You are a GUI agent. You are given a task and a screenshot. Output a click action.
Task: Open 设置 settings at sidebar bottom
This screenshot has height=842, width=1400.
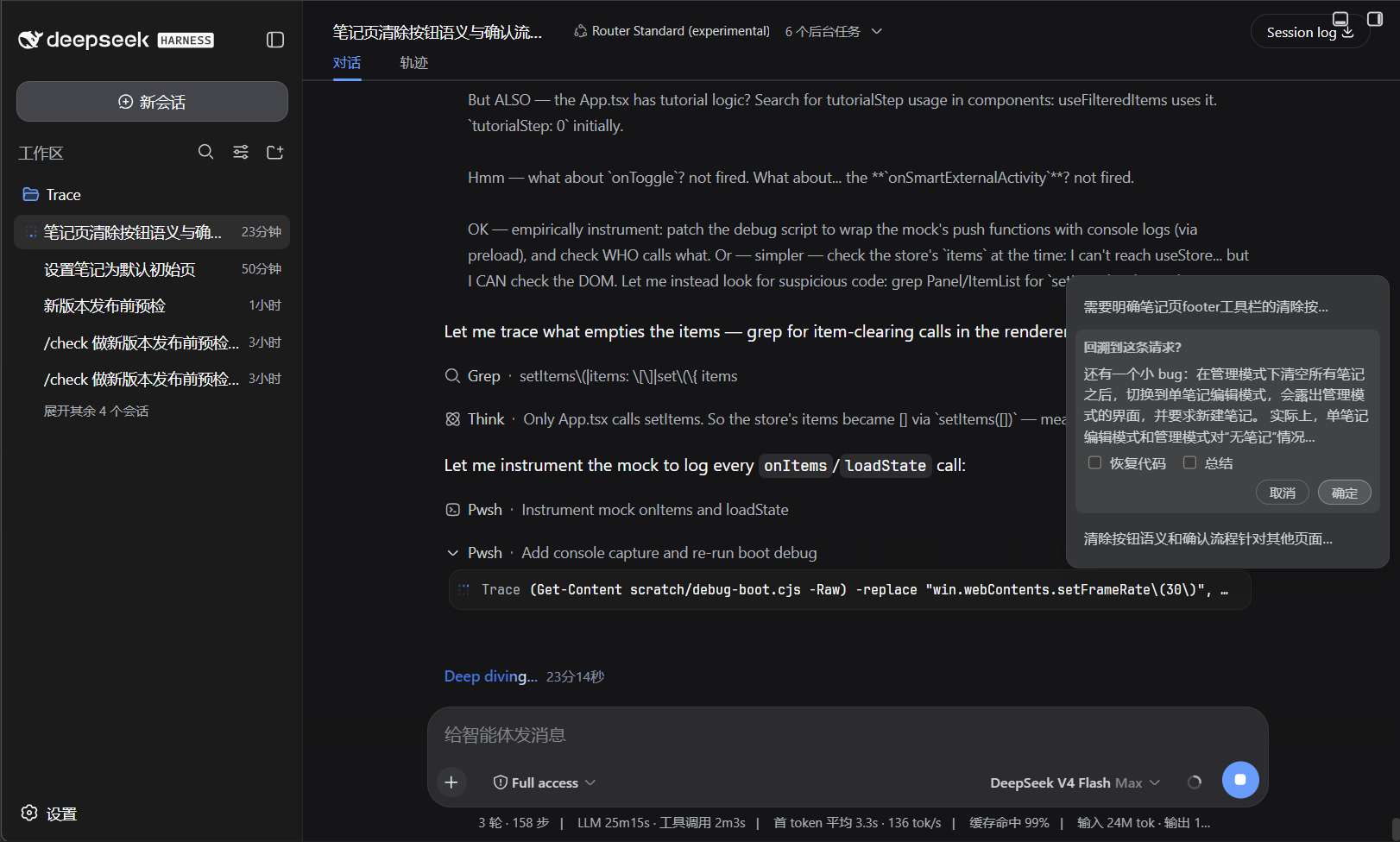point(49,814)
